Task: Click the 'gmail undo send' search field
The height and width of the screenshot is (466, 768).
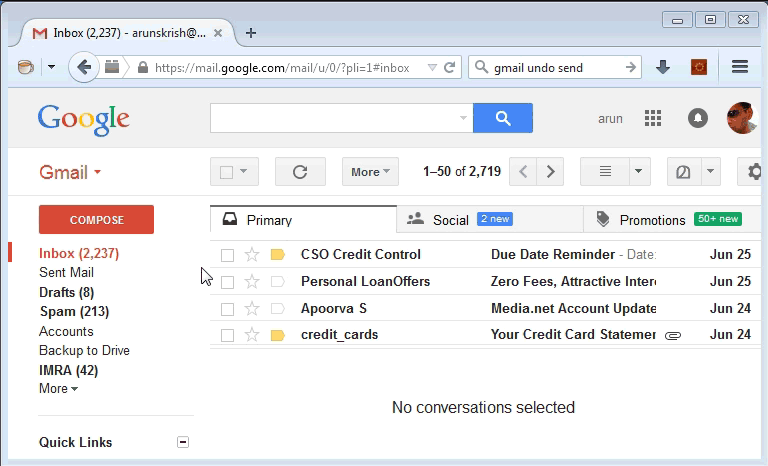Action: coord(556,68)
